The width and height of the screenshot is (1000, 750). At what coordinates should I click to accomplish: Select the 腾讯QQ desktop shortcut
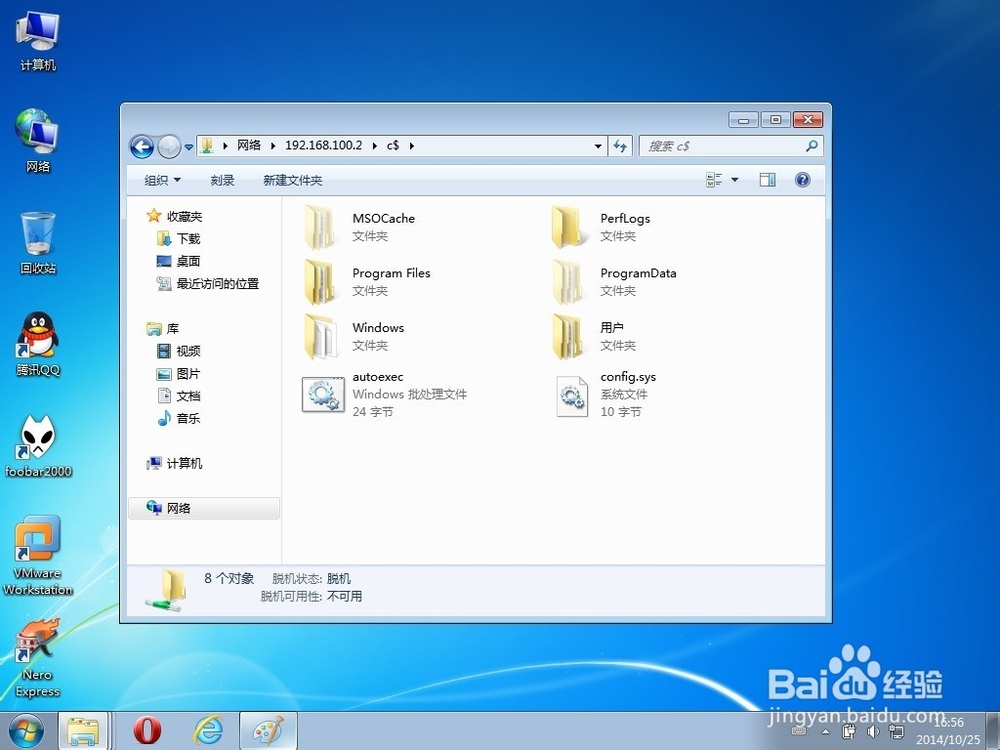tap(38, 344)
